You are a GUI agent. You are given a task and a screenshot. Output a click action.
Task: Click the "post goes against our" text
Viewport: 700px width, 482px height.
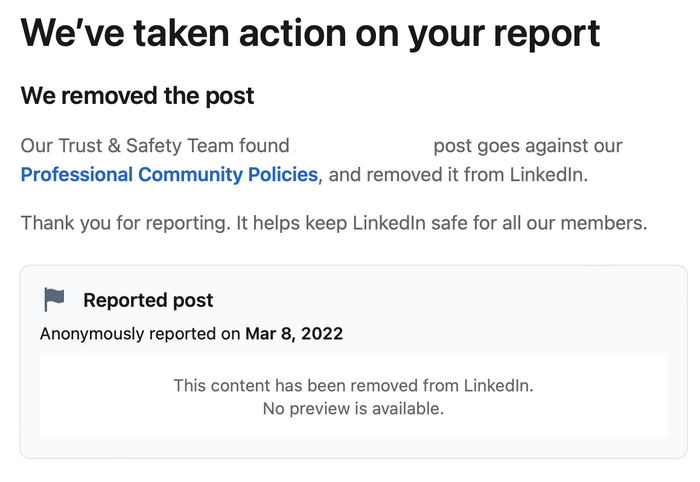(x=527, y=146)
